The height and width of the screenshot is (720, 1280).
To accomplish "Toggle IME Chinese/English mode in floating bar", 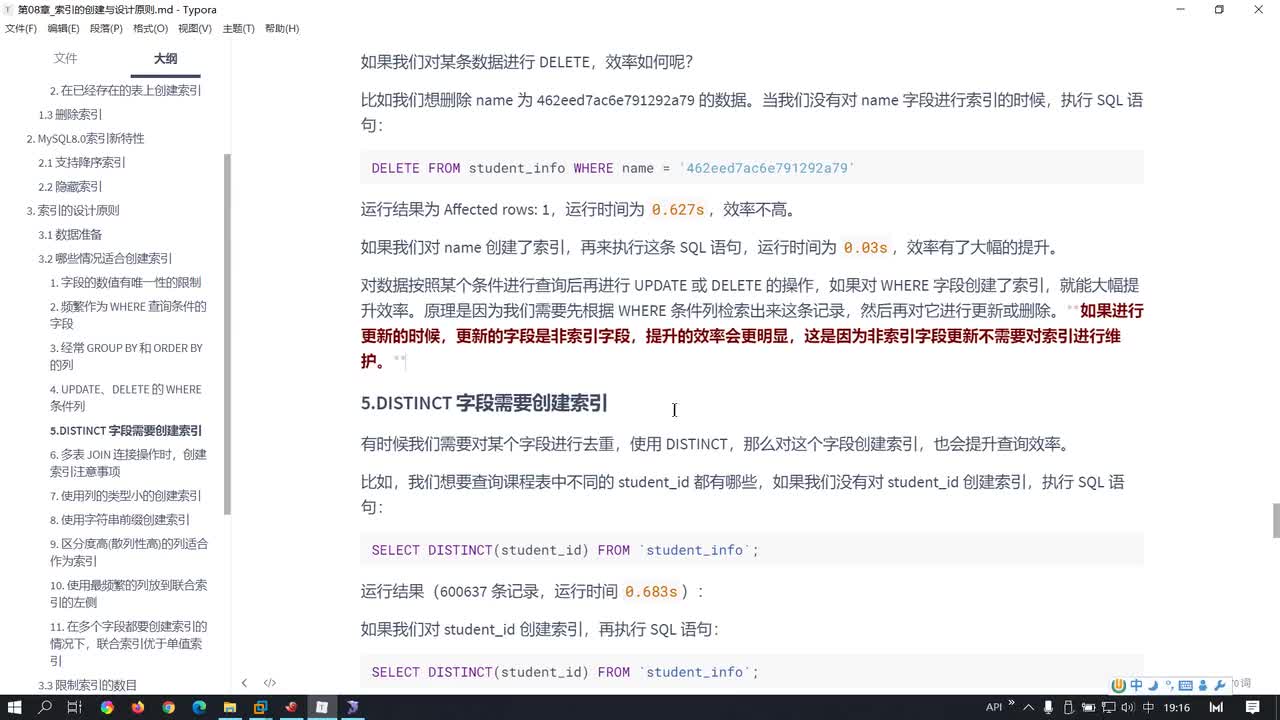I will coord(1136,685).
